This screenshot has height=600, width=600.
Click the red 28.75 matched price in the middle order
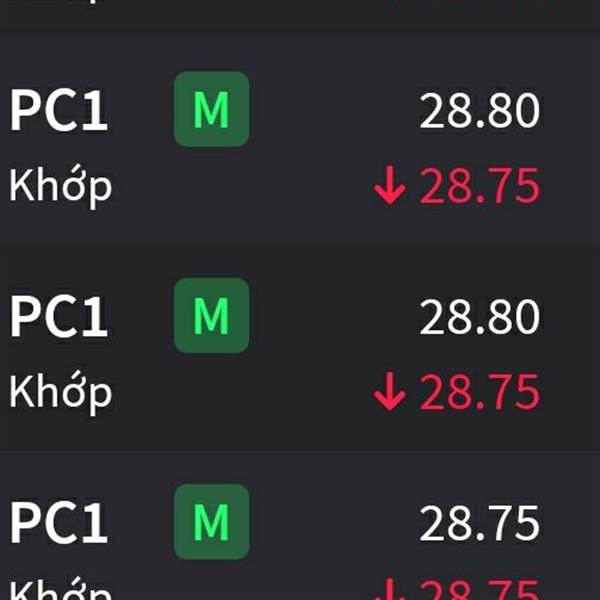479,392
